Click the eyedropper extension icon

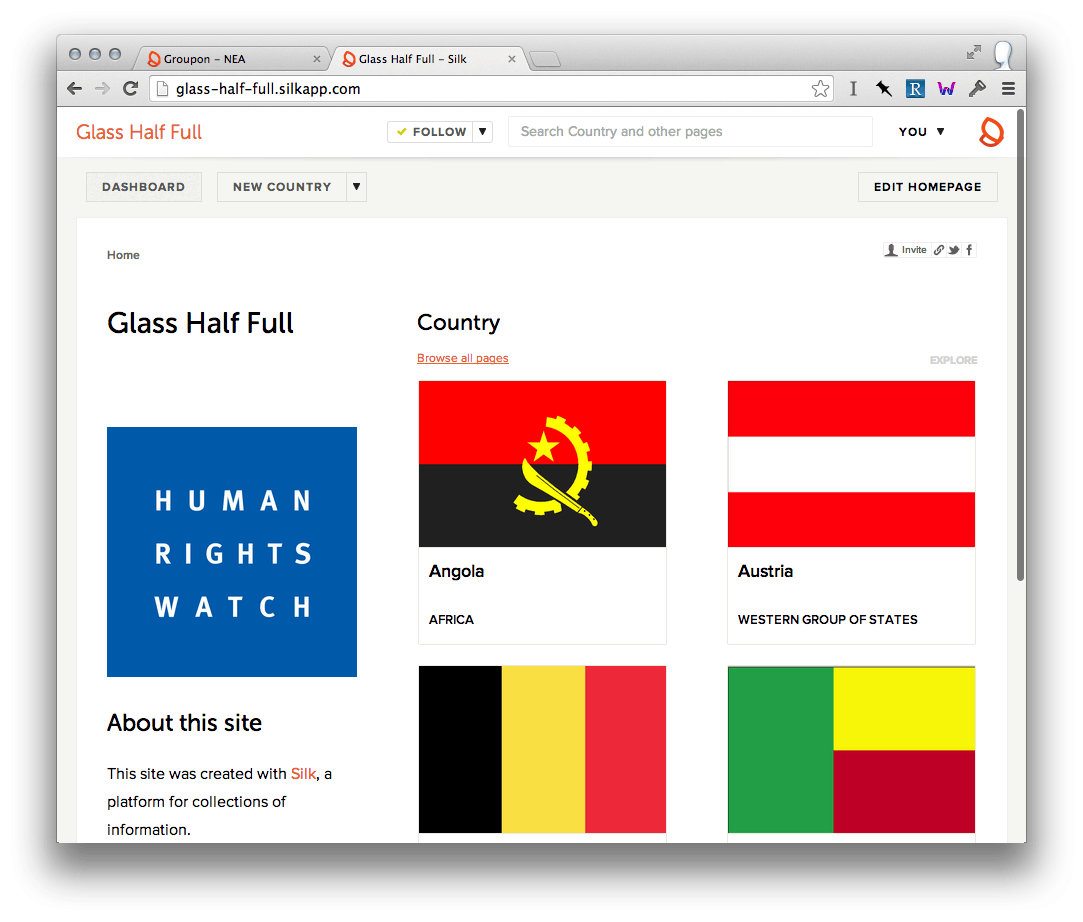977,88
